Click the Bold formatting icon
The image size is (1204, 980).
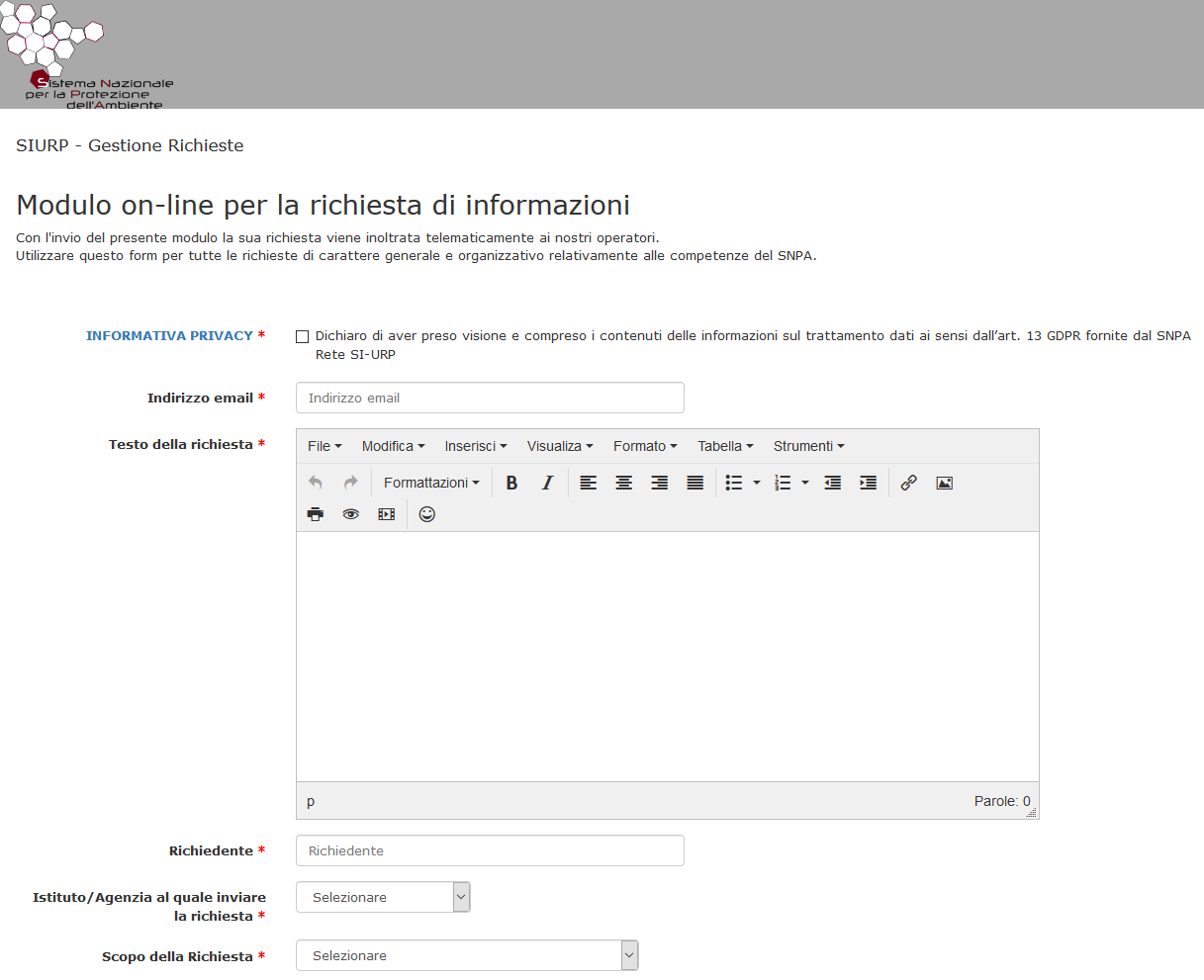511,483
